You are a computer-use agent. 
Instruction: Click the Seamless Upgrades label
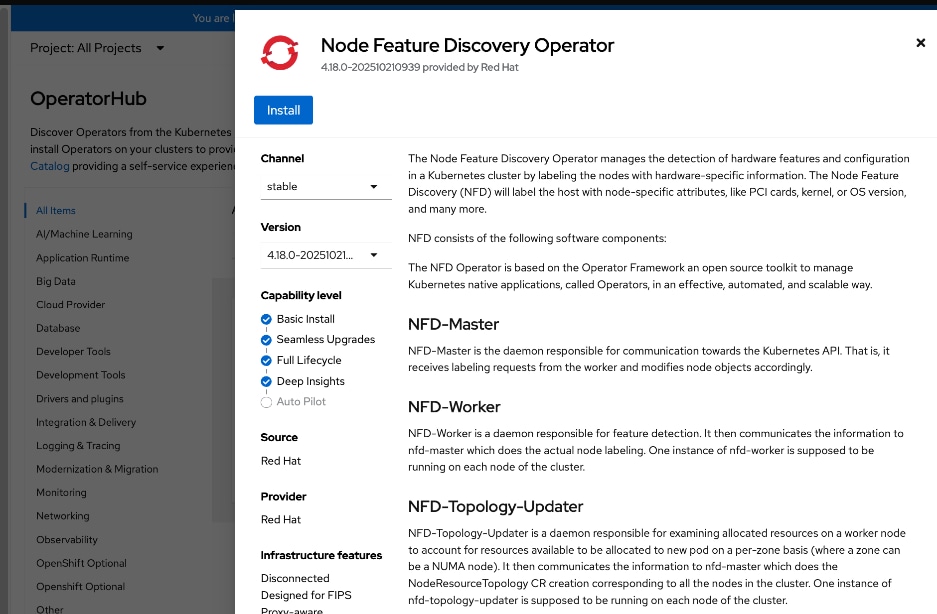pos(326,340)
